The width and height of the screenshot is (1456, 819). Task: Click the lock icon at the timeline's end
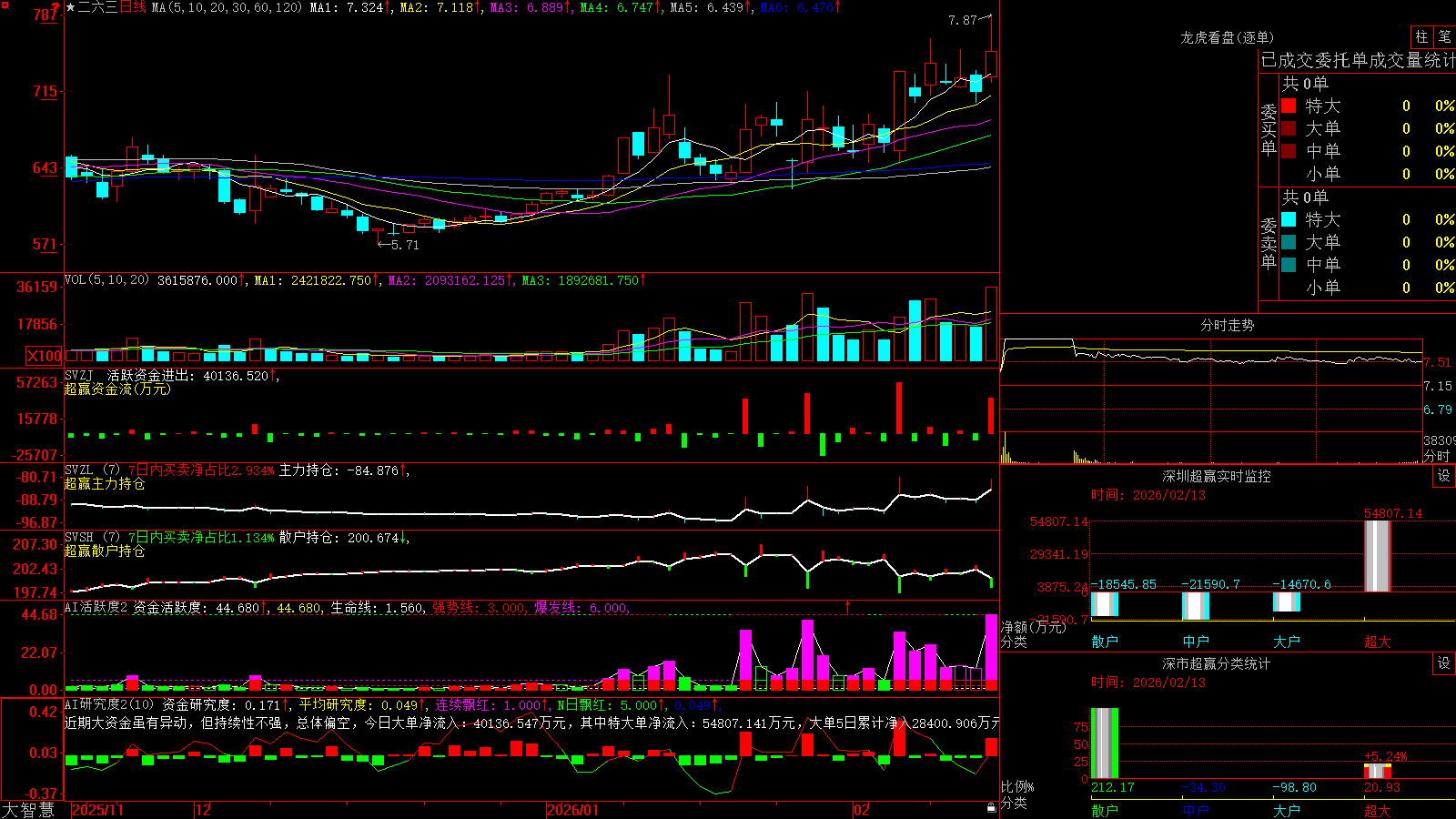(992, 808)
